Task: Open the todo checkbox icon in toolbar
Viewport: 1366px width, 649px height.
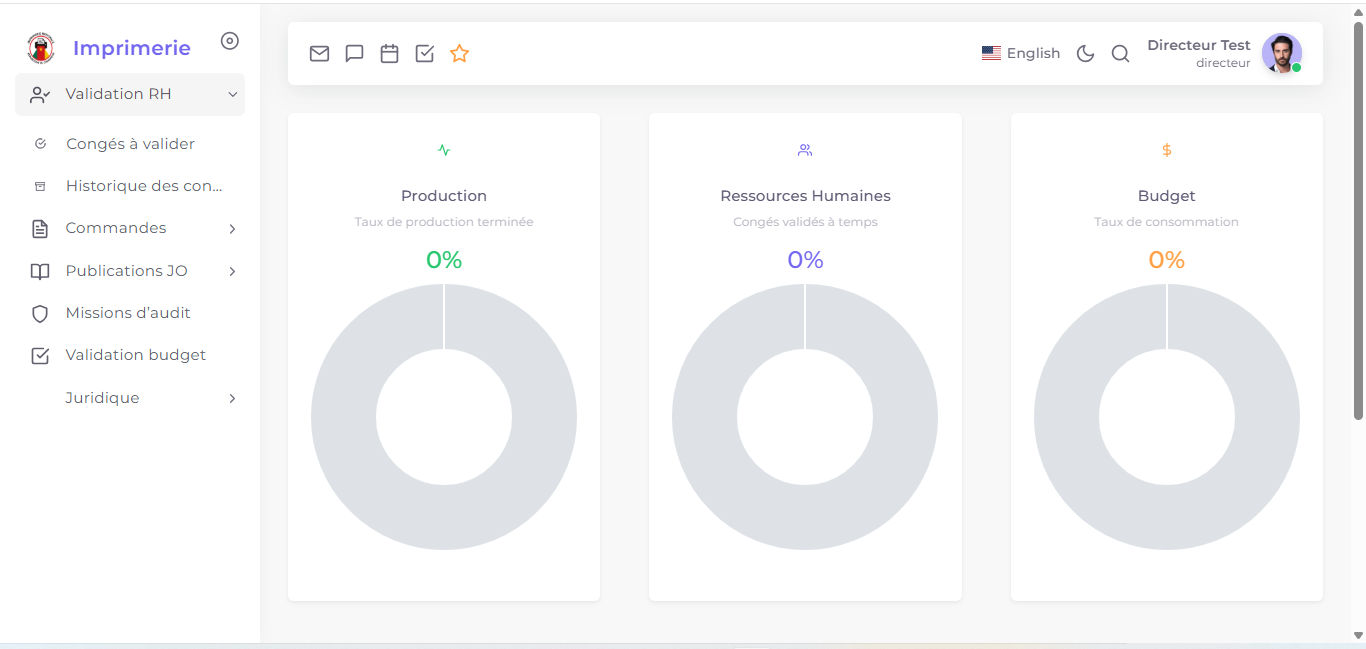Action: 424,54
